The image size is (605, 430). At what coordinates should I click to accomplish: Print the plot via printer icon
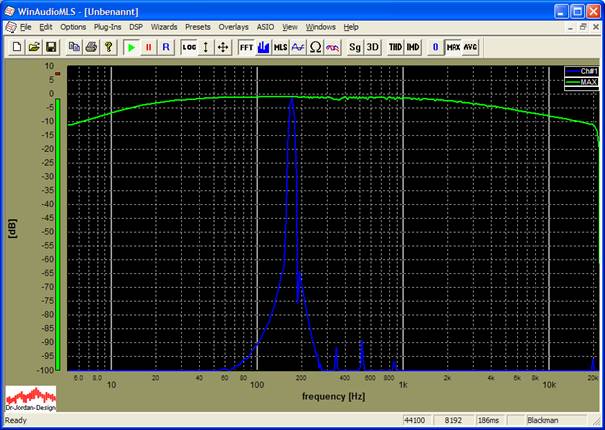tap(91, 47)
